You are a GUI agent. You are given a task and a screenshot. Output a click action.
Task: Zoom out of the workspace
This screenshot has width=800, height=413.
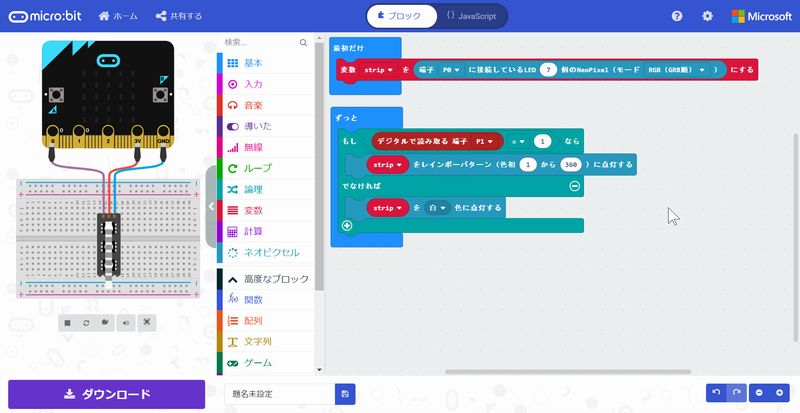(761, 394)
